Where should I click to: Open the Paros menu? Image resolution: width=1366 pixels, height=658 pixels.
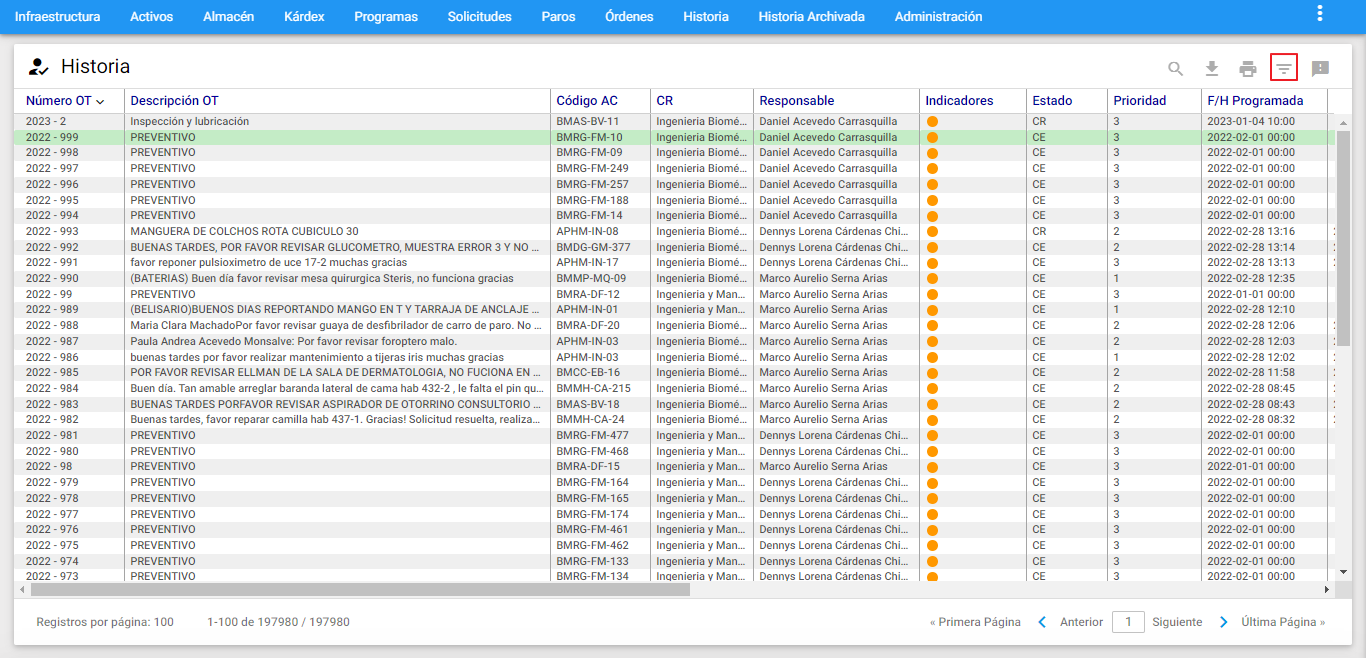pos(558,17)
